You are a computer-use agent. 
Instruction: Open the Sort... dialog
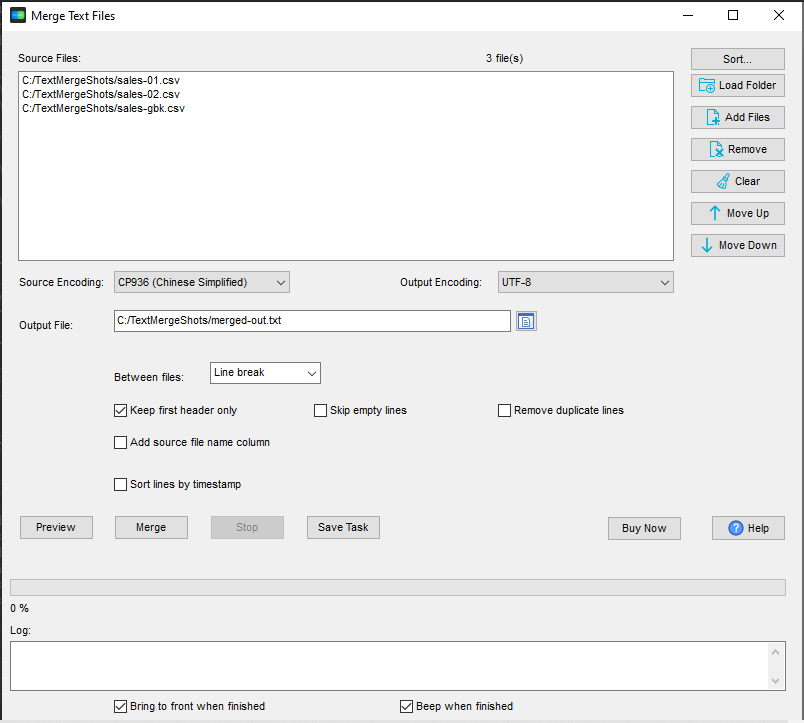737,59
